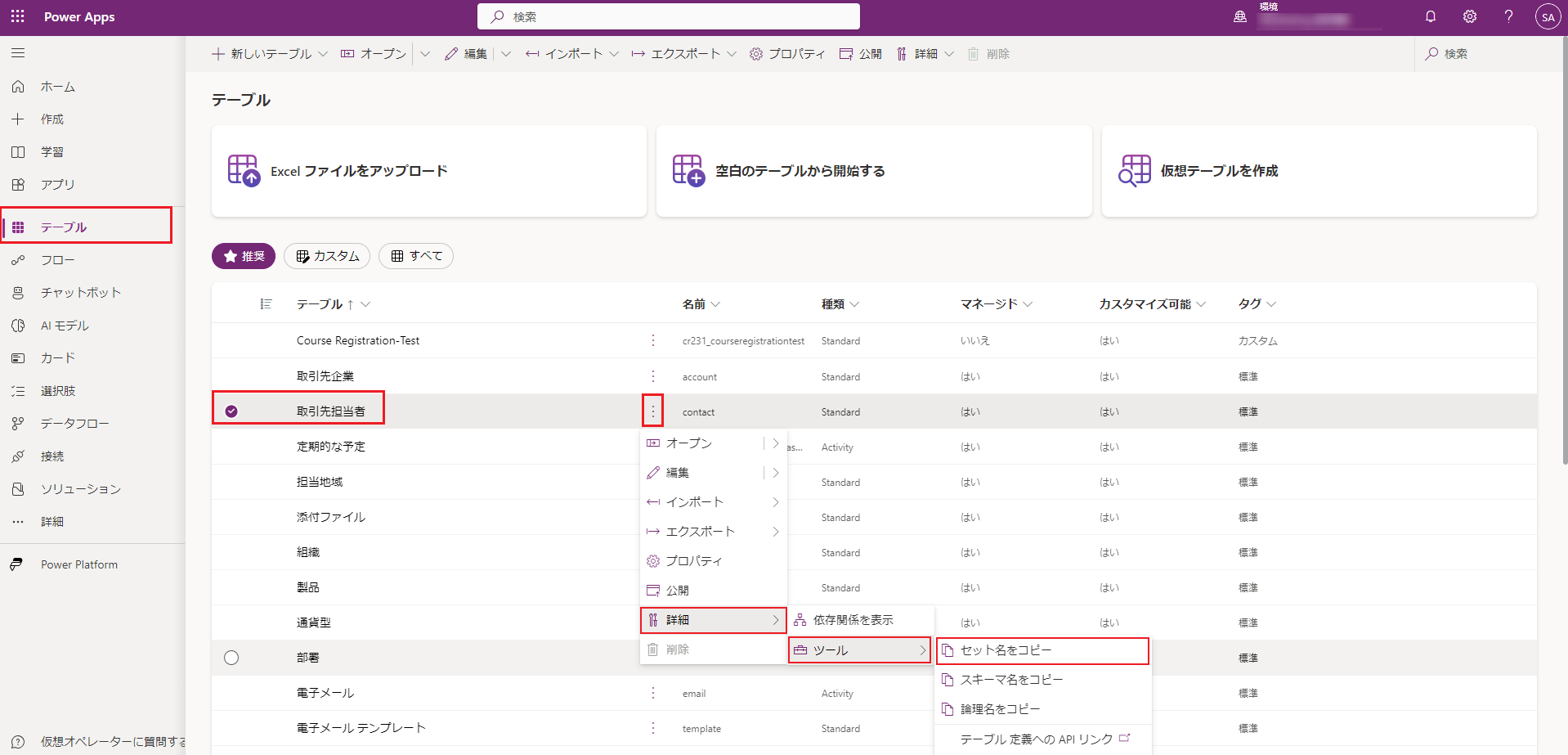The width and height of the screenshot is (1568, 755).
Task: Select 論理名をコピー in tools submenu
Action: [1042, 709]
